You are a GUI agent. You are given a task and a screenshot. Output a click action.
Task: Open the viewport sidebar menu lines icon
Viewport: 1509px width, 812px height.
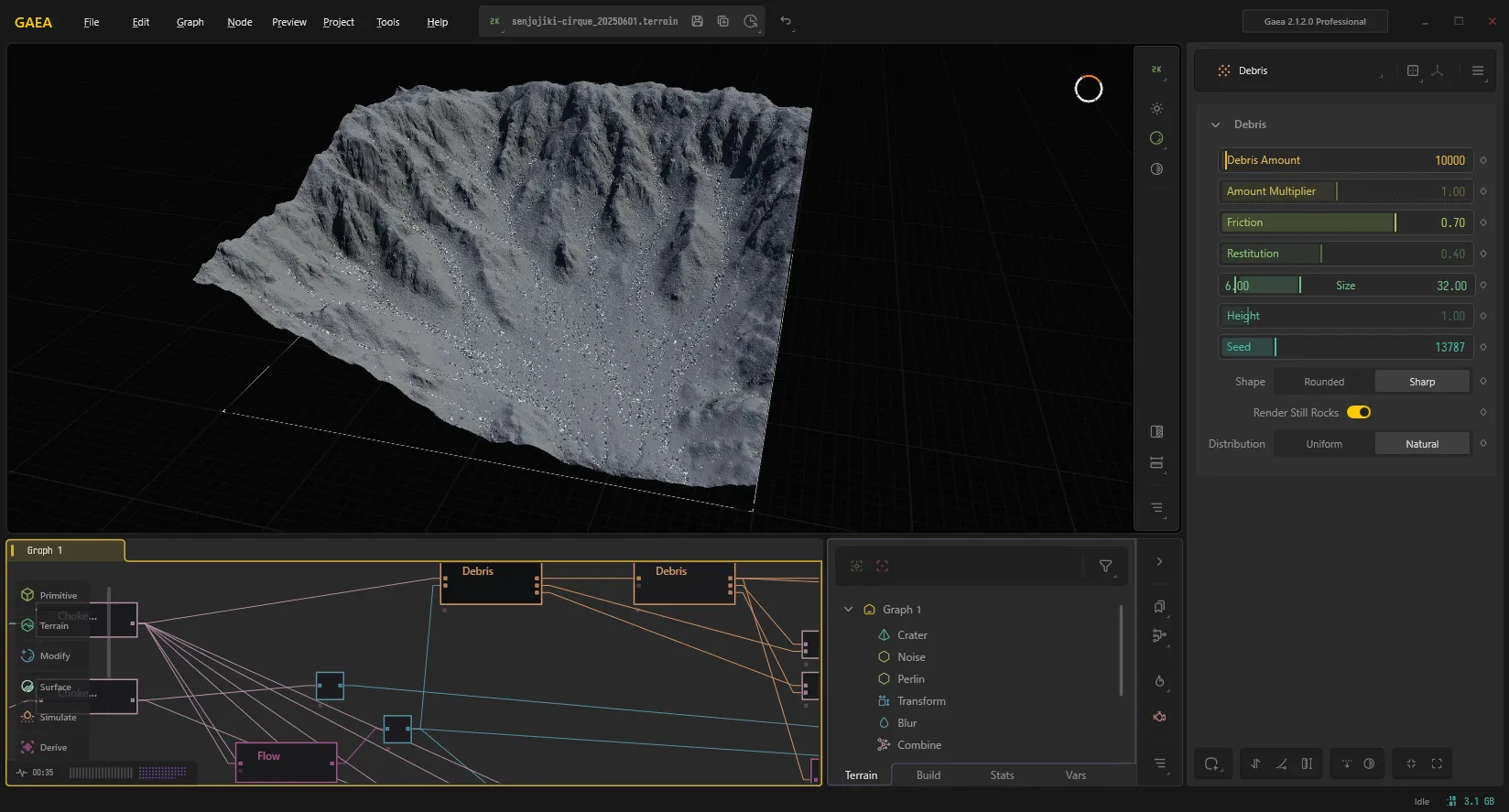(1156, 508)
